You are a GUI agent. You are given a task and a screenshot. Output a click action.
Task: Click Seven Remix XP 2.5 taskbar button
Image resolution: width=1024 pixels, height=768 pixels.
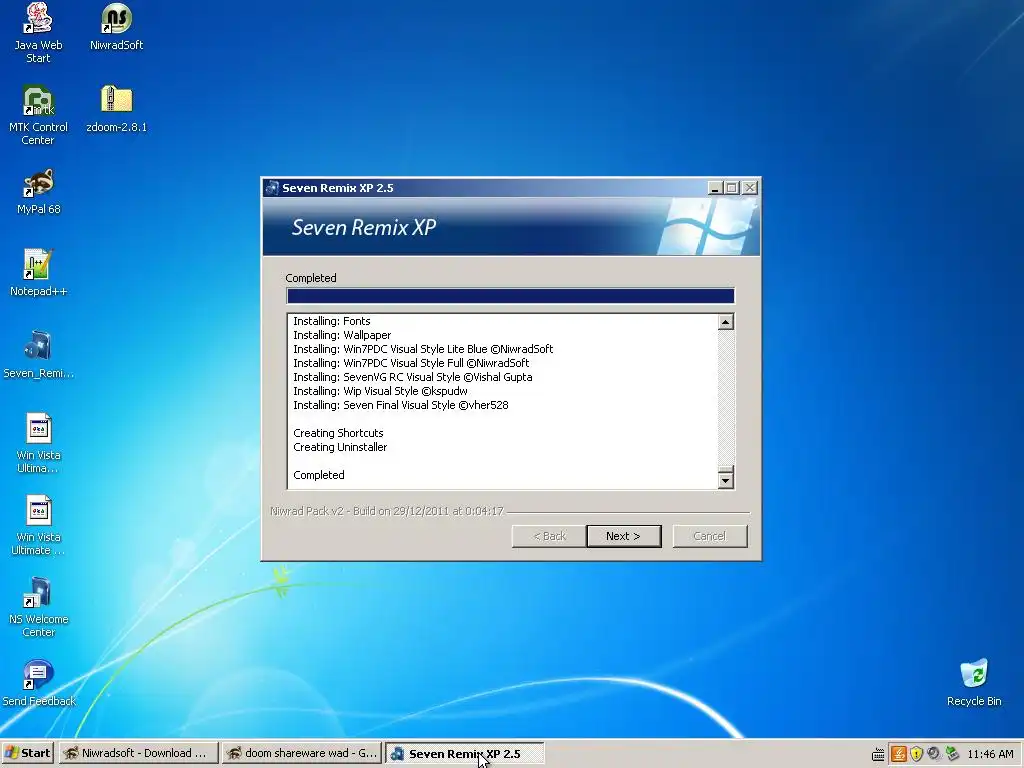click(465, 753)
